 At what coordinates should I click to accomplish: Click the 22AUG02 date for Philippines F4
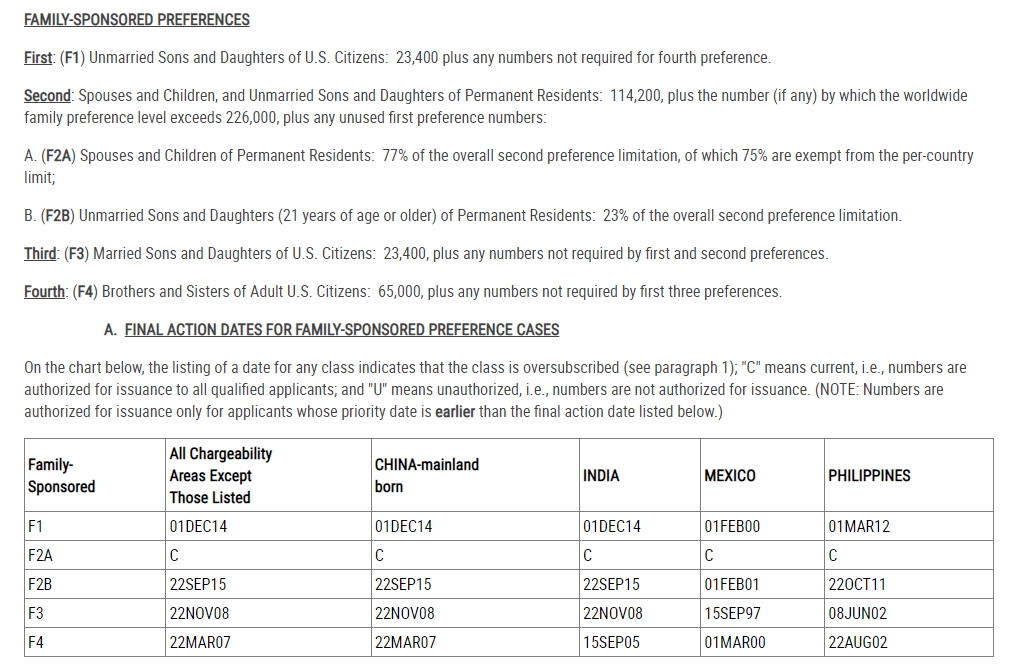858,643
